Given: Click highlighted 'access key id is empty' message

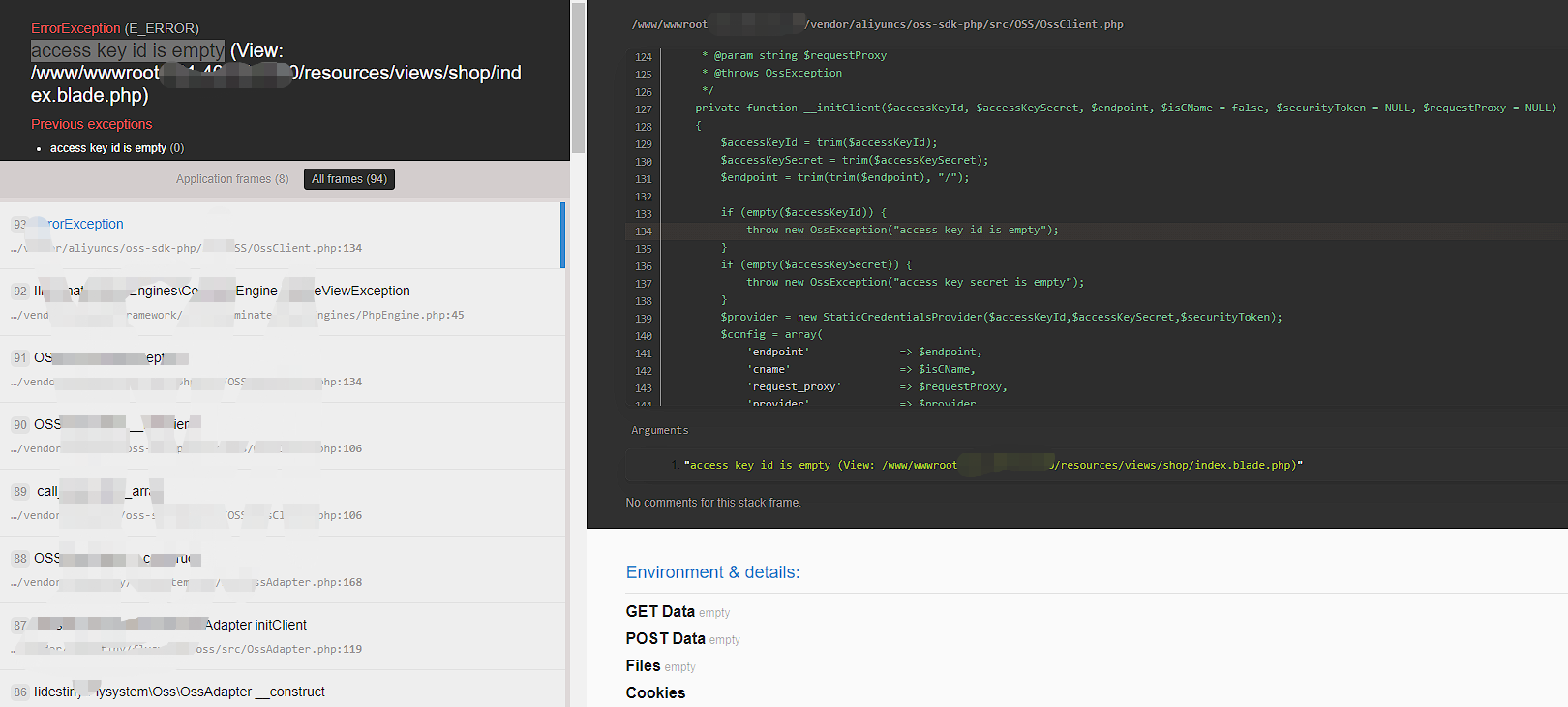Looking at the screenshot, I should pyautogui.click(x=128, y=50).
